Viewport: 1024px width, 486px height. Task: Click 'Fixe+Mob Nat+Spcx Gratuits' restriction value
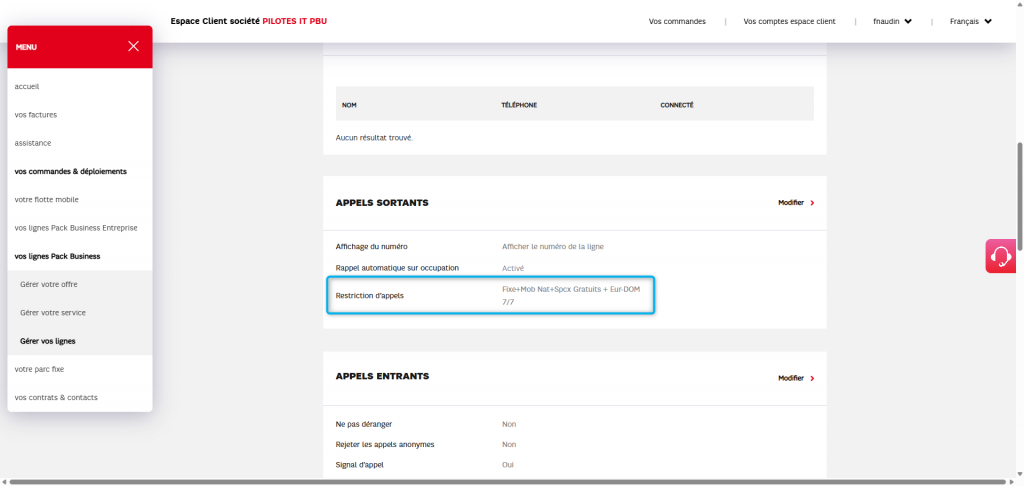pos(571,295)
